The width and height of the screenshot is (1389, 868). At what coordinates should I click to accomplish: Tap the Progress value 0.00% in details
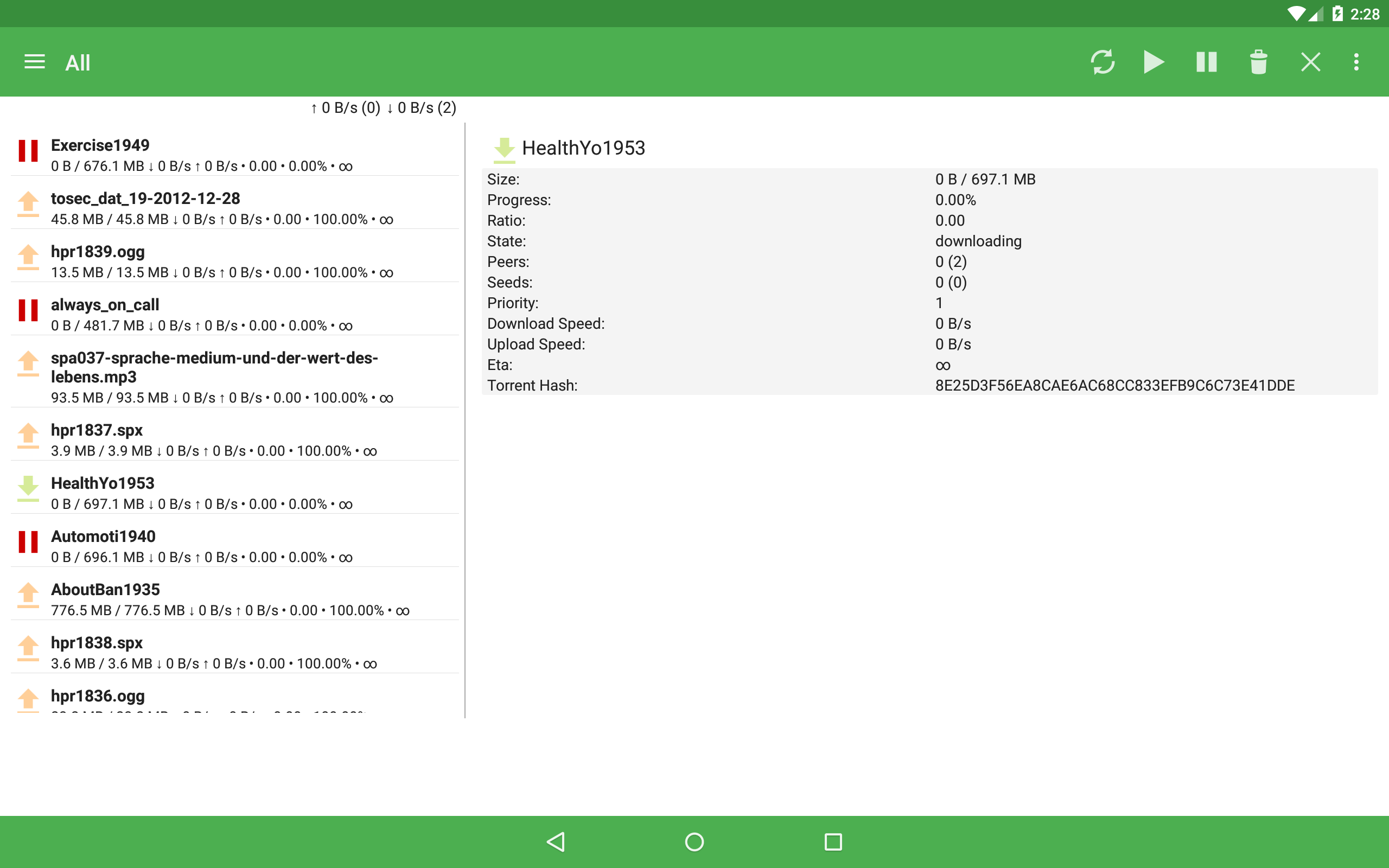point(955,200)
